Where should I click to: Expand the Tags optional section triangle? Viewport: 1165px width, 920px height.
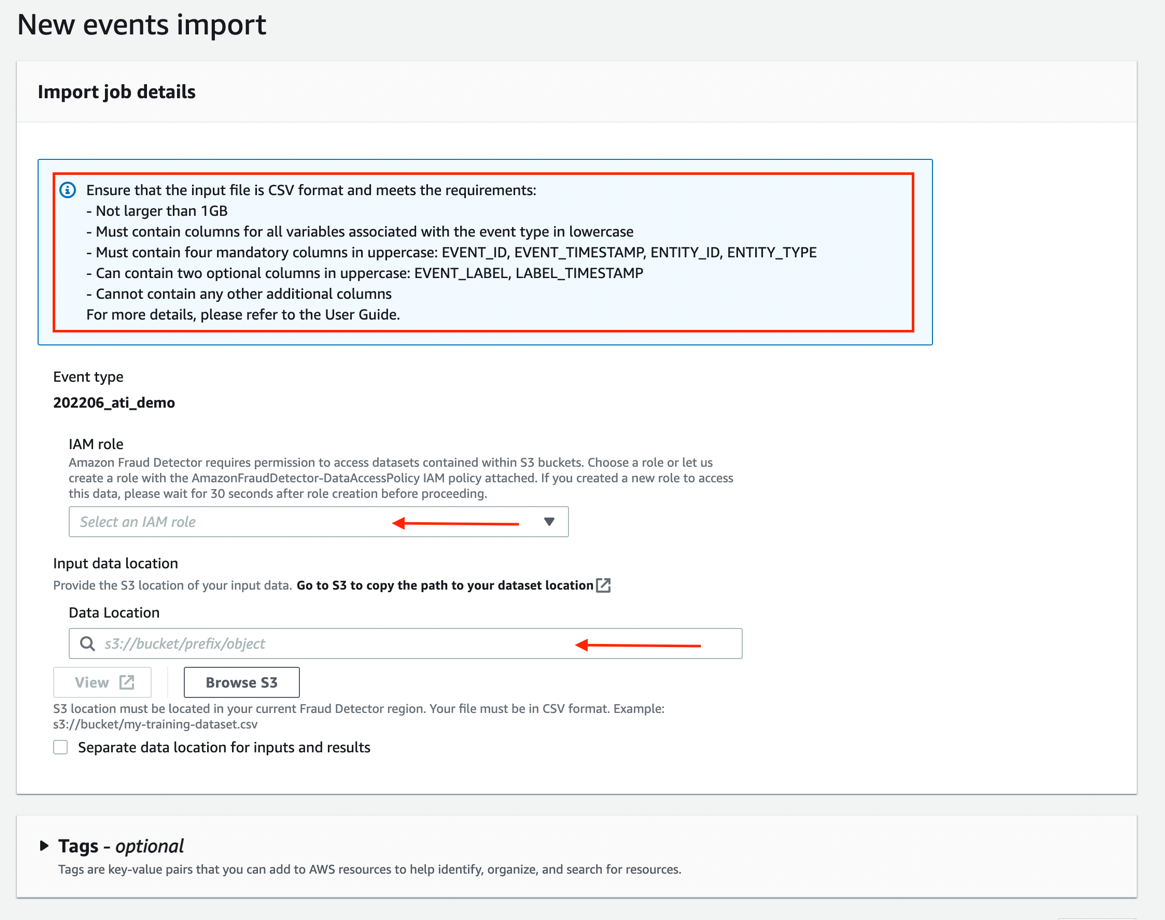click(x=44, y=846)
